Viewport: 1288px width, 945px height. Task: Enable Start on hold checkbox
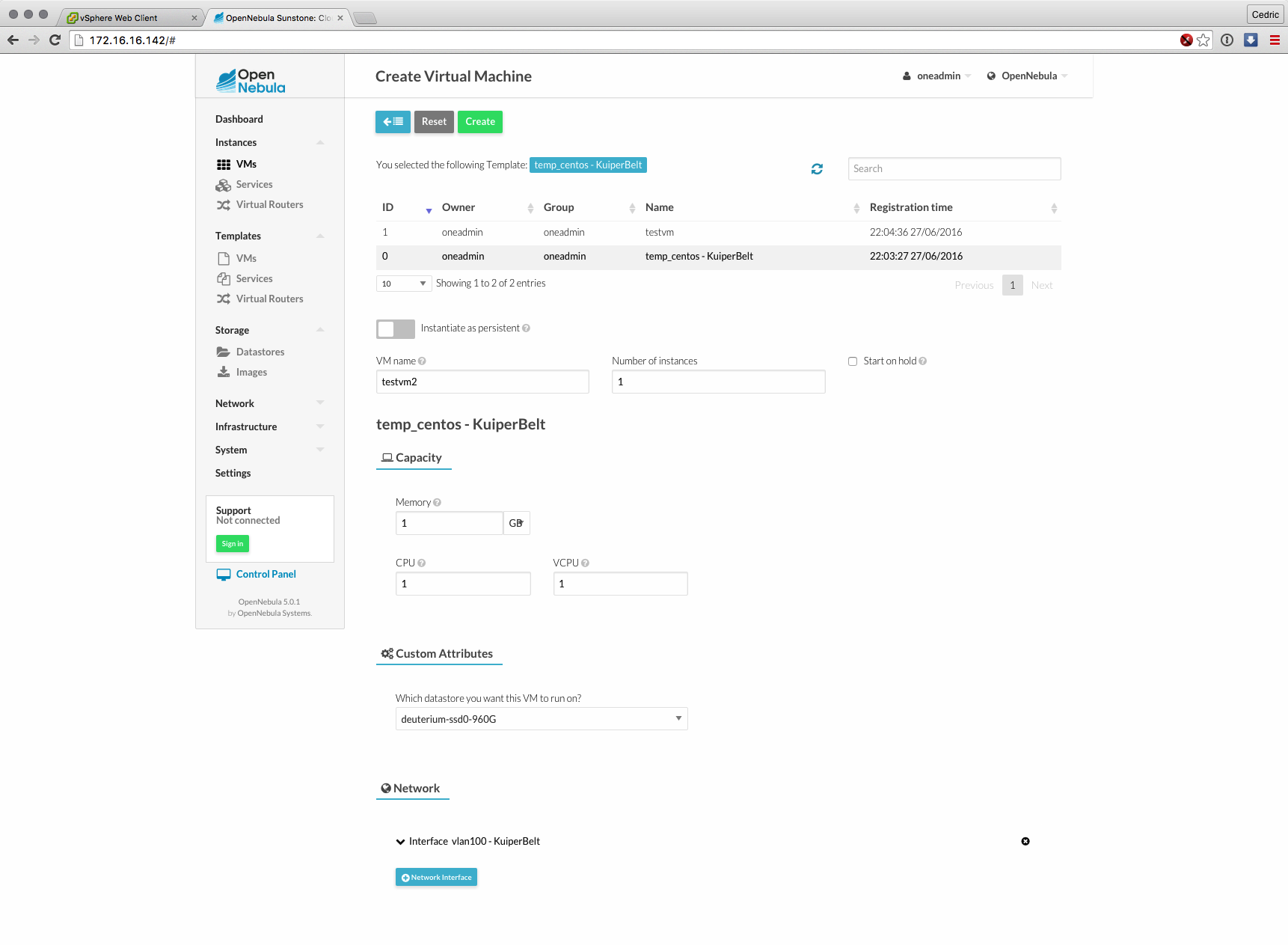pyautogui.click(x=852, y=361)
